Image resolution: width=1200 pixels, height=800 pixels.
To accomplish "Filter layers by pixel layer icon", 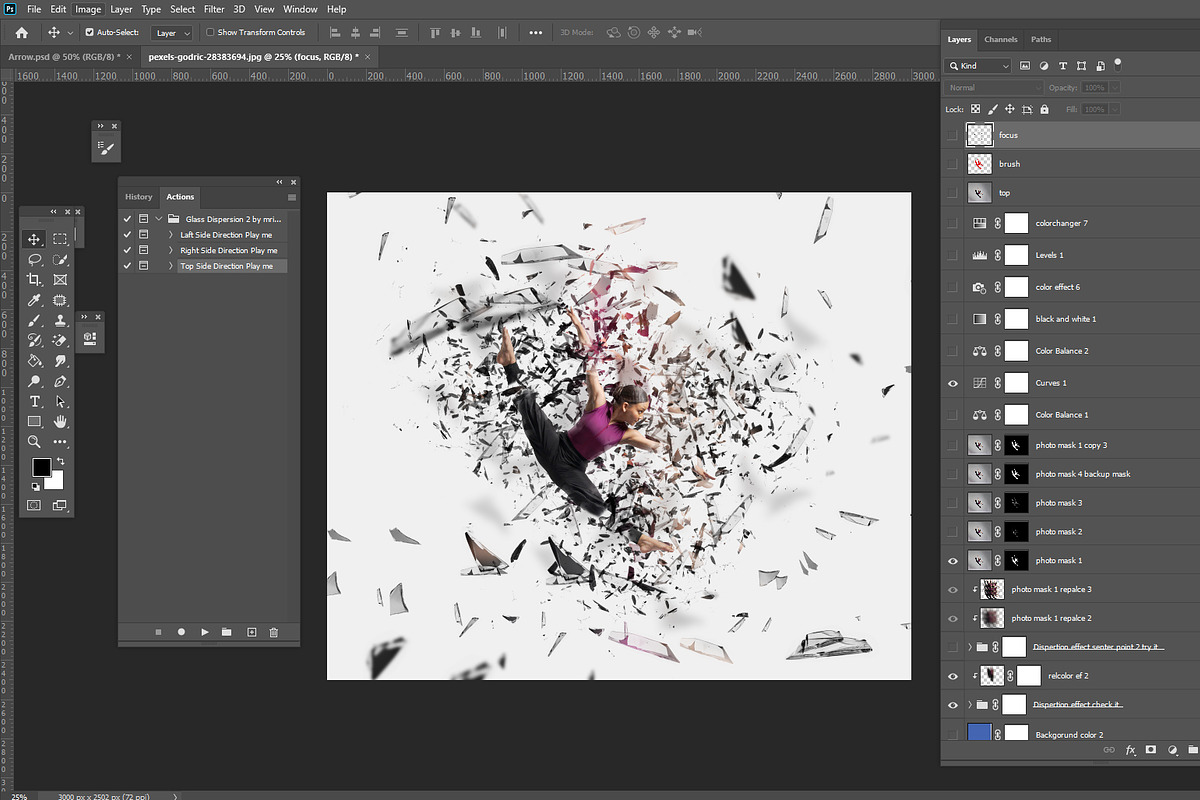I will [x=1024, y=66].
